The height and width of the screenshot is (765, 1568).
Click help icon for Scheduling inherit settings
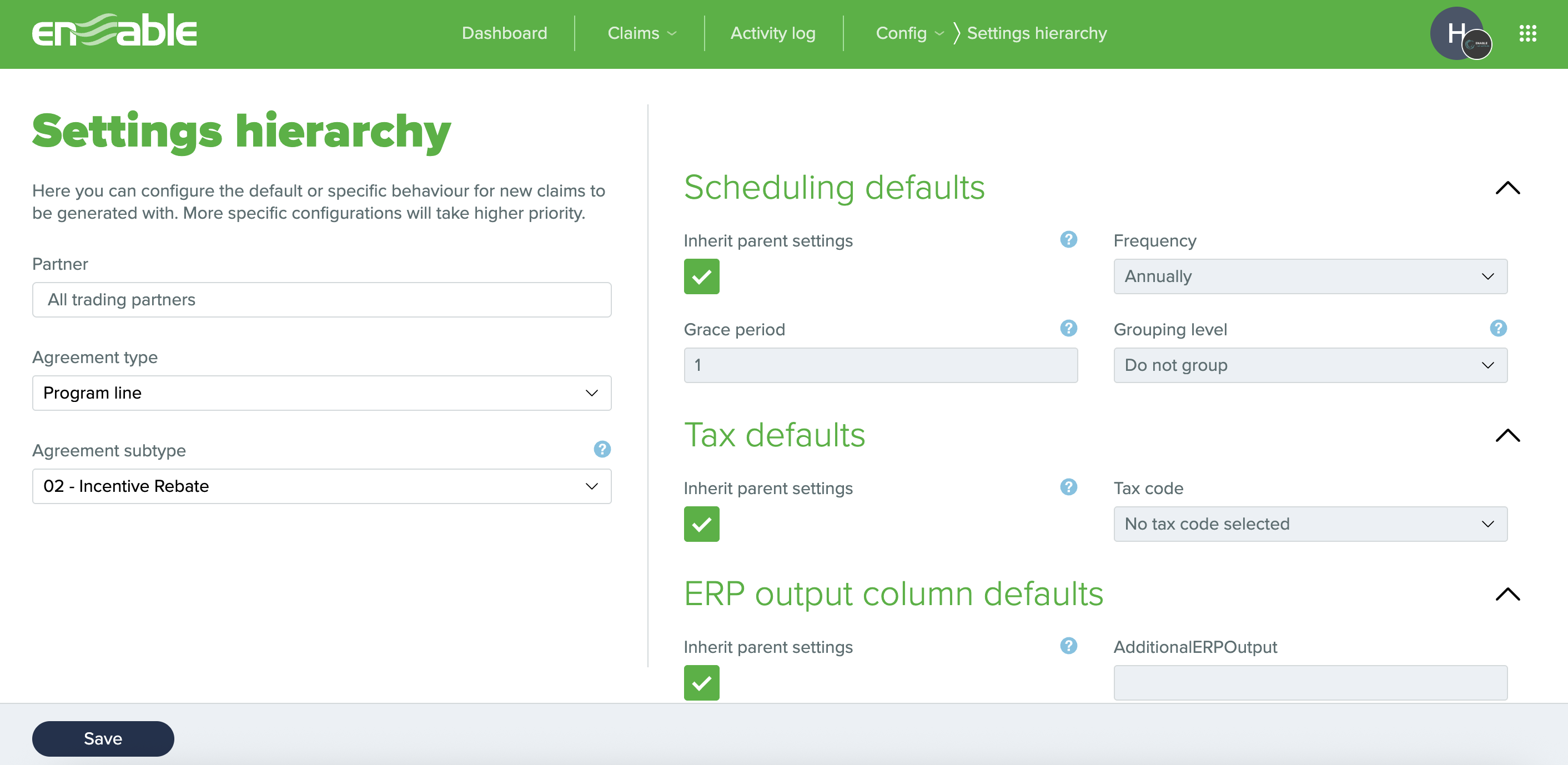coord(1068,240)
